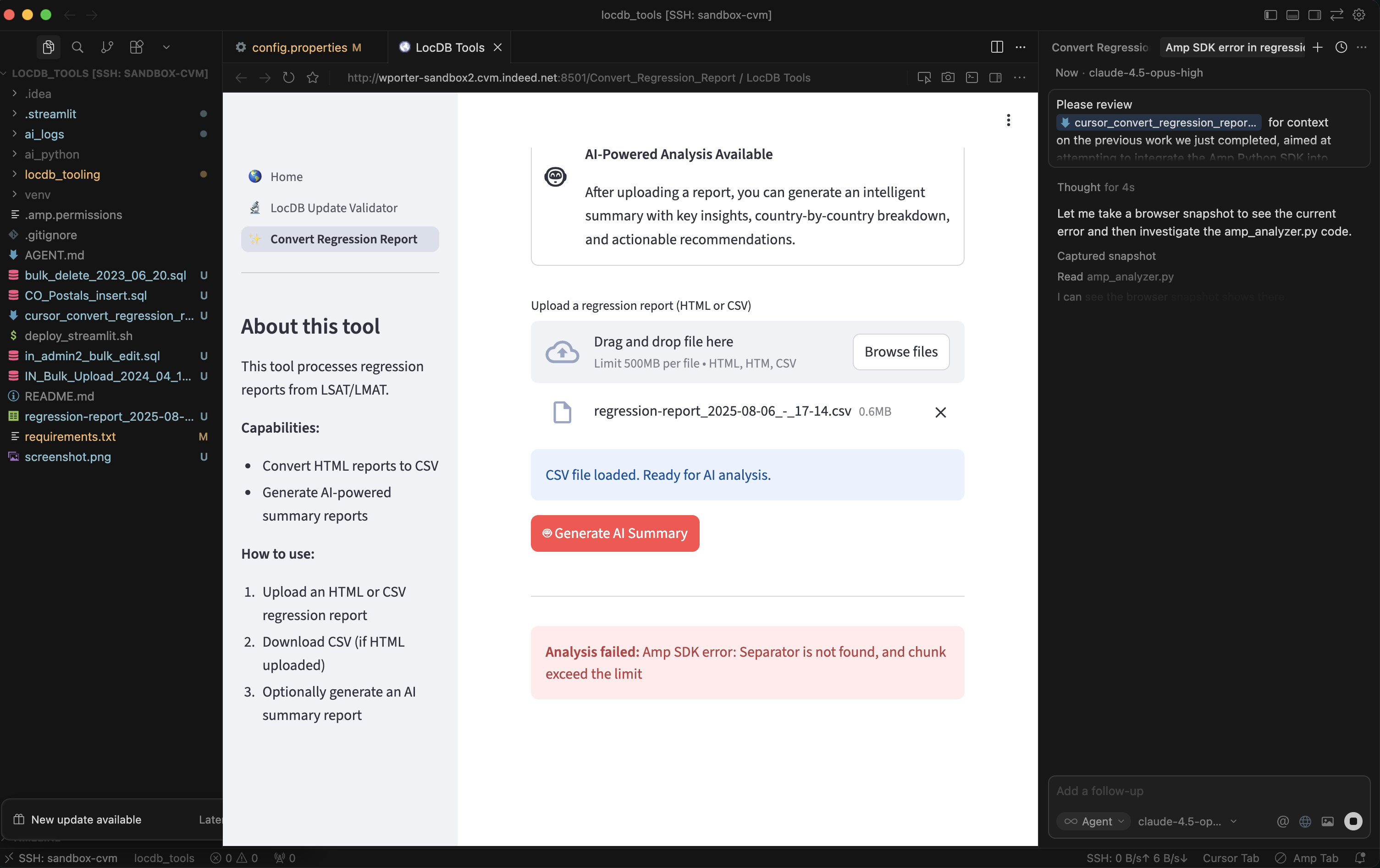The height and width of the screenshot is (868, 1380).
Task: Click Generate AI Summary button
Action: [615, 533]
